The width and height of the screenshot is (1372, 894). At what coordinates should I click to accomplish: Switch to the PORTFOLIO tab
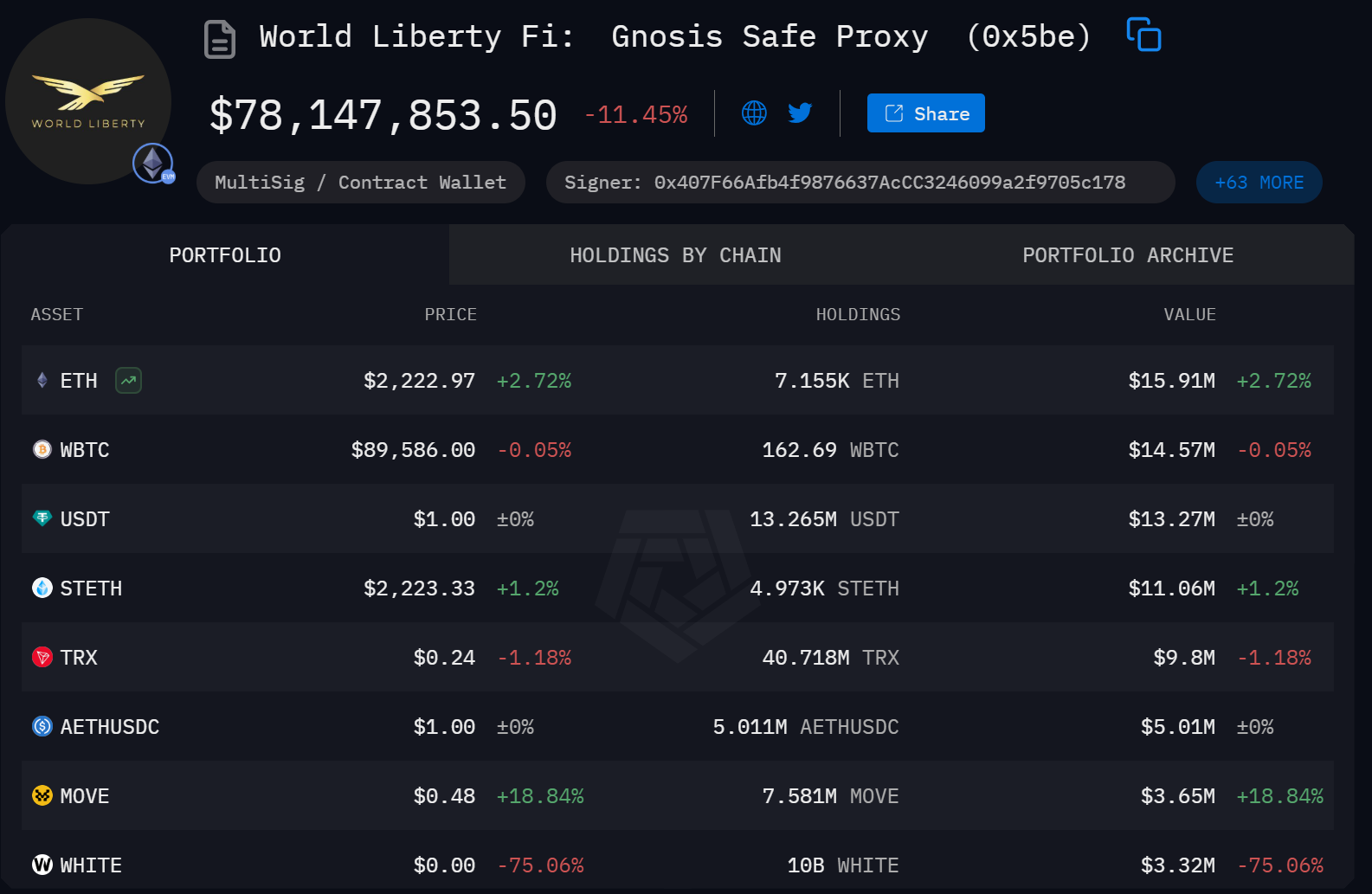[225, 255]
